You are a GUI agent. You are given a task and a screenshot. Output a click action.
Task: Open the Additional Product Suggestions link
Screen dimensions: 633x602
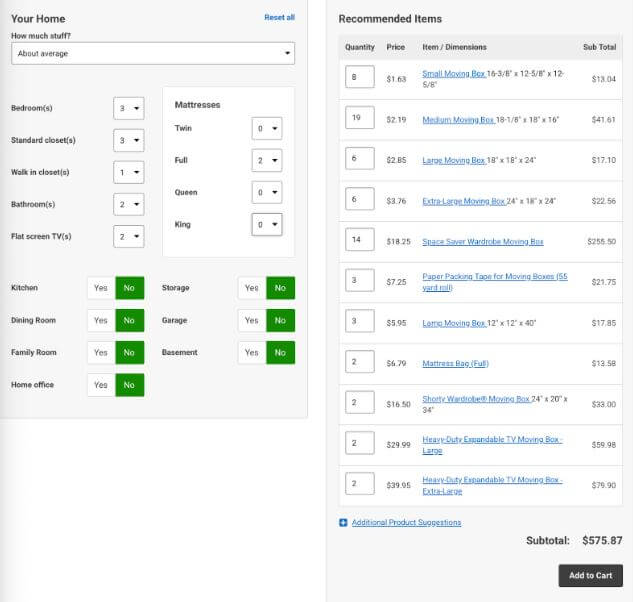tap(406, 523)
